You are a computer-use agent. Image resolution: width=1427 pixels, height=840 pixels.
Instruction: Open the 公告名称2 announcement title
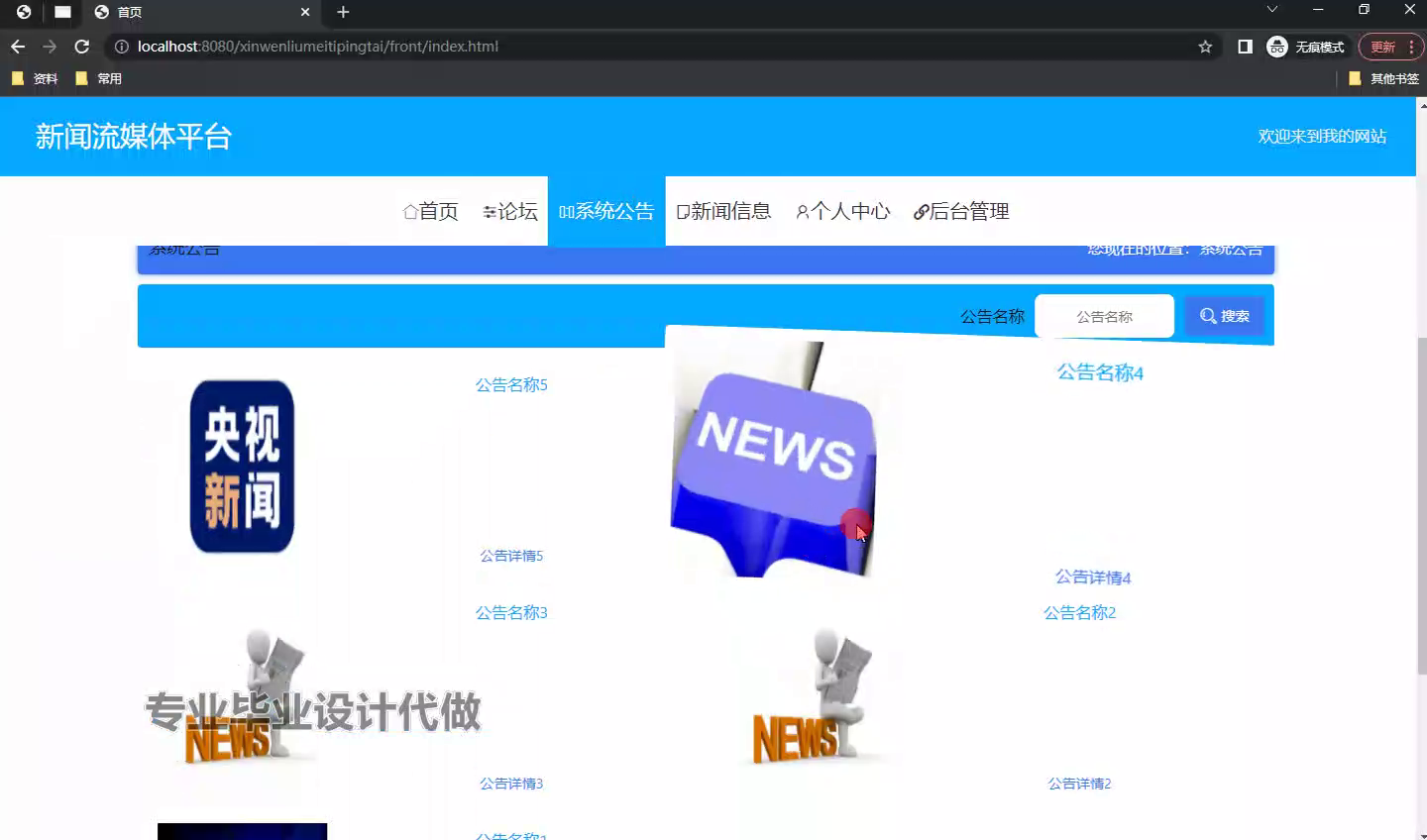coord(1079,612)
